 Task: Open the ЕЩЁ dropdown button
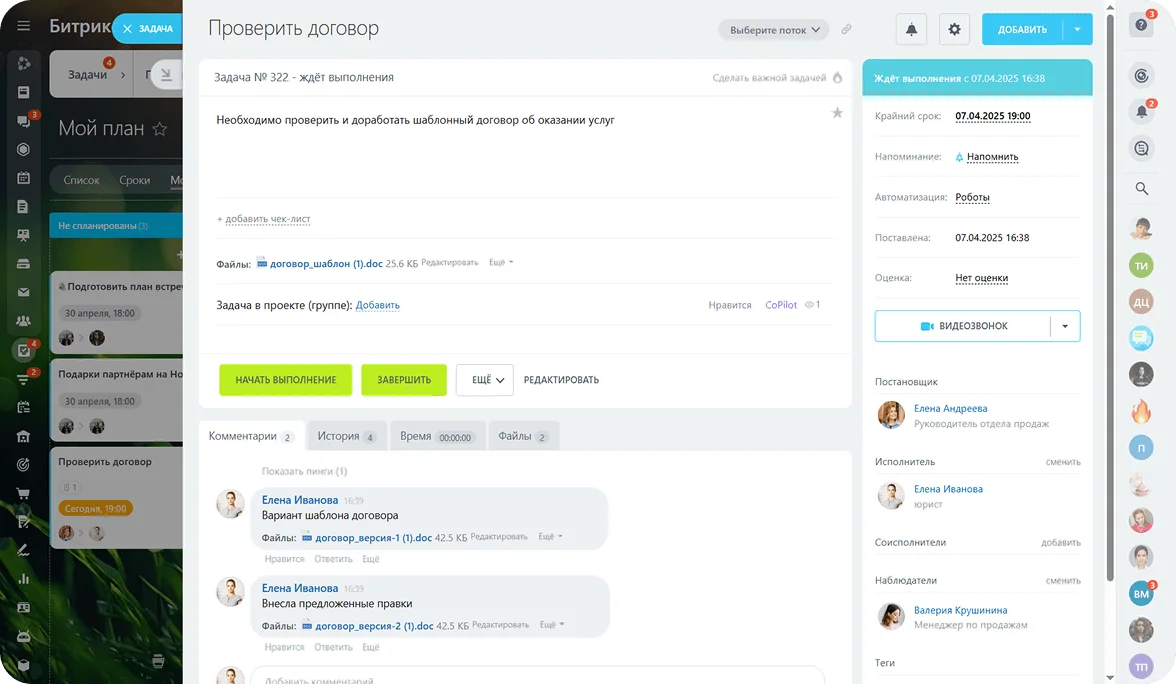pos(484,380)
